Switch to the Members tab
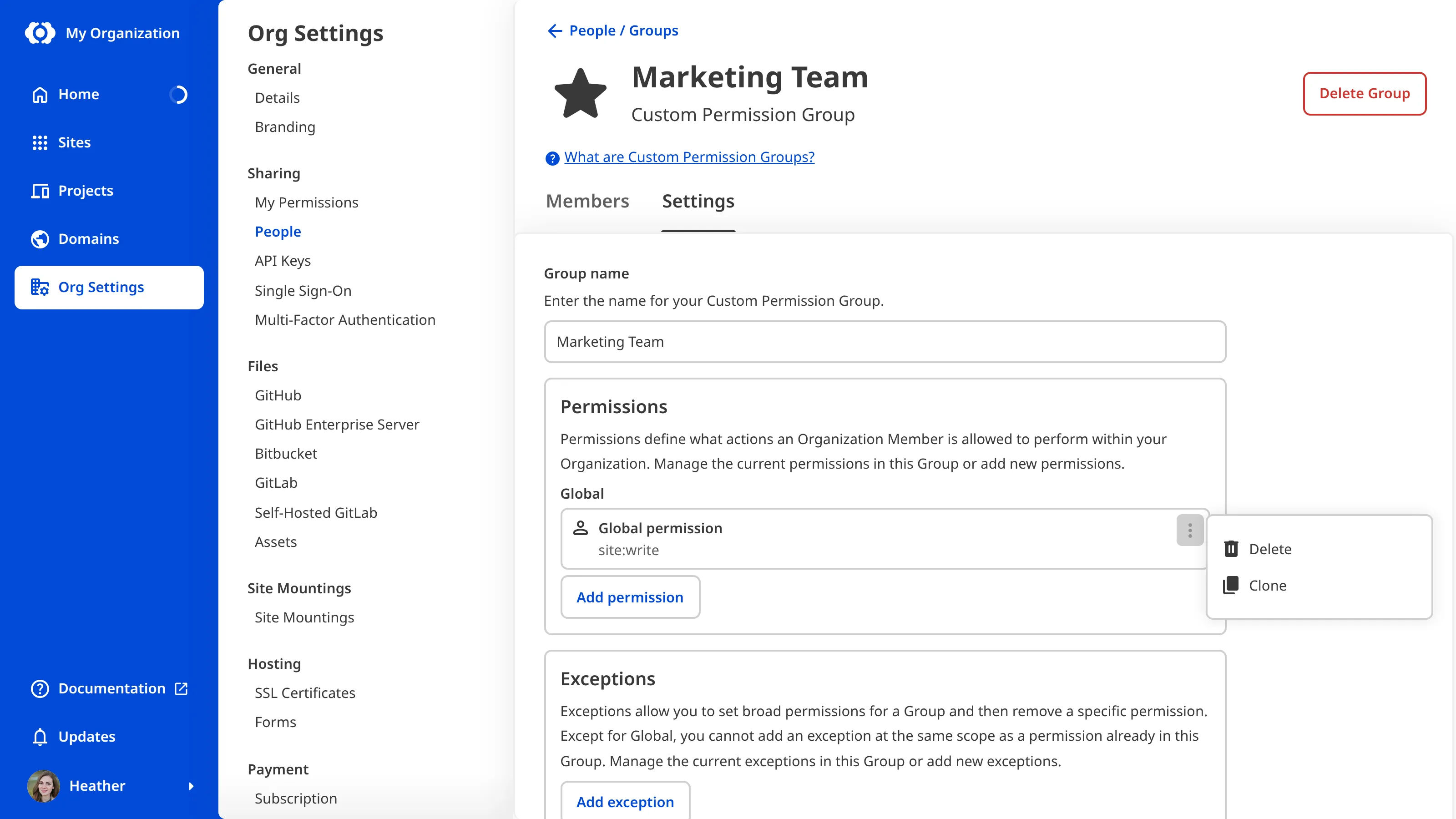 coord(587,201)
